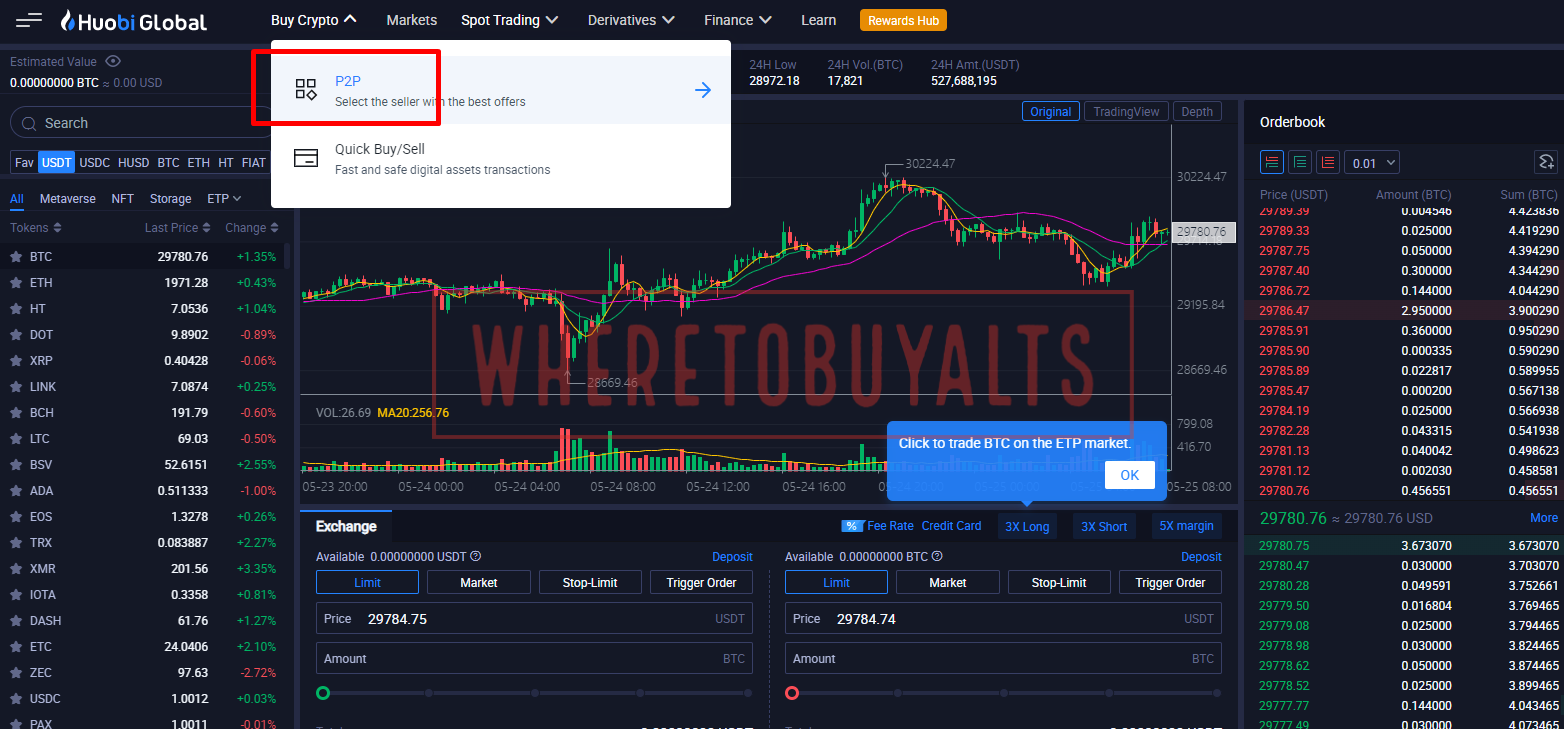The width and height of the screenshot is (1564, 729).
Task: Click the 3X Long button
Action: (1027, 526)
